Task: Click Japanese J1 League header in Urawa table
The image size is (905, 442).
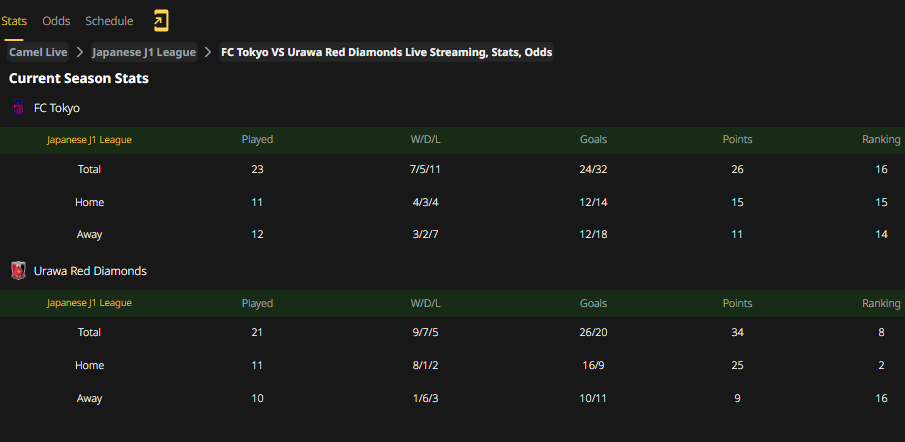Action: tap(89, 303)
